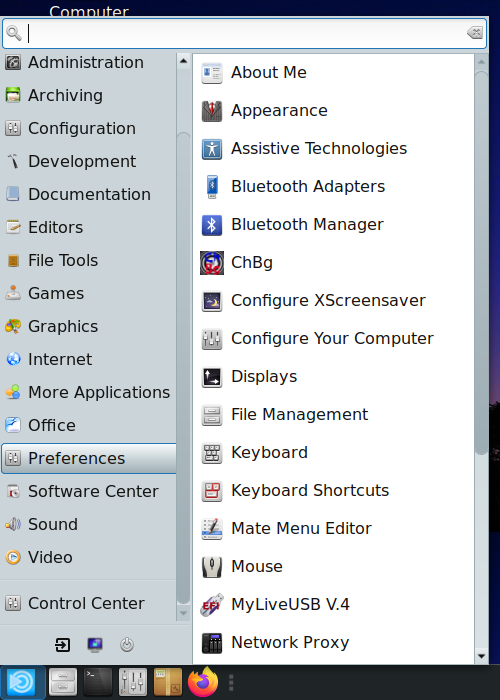Viewport: 500px width, 700px height.
Task: Select Video category
Action: coord(88,558)
